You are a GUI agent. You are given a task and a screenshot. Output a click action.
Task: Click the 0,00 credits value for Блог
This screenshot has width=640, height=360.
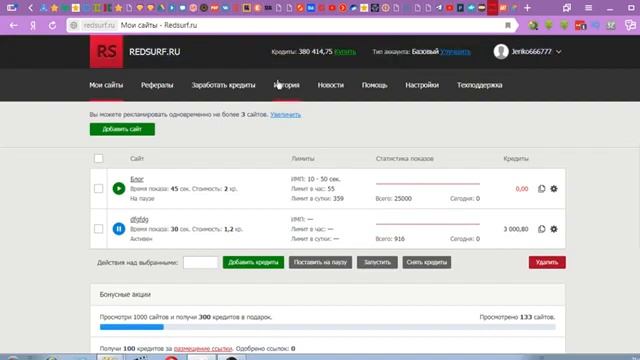click(x=522, y=189)
